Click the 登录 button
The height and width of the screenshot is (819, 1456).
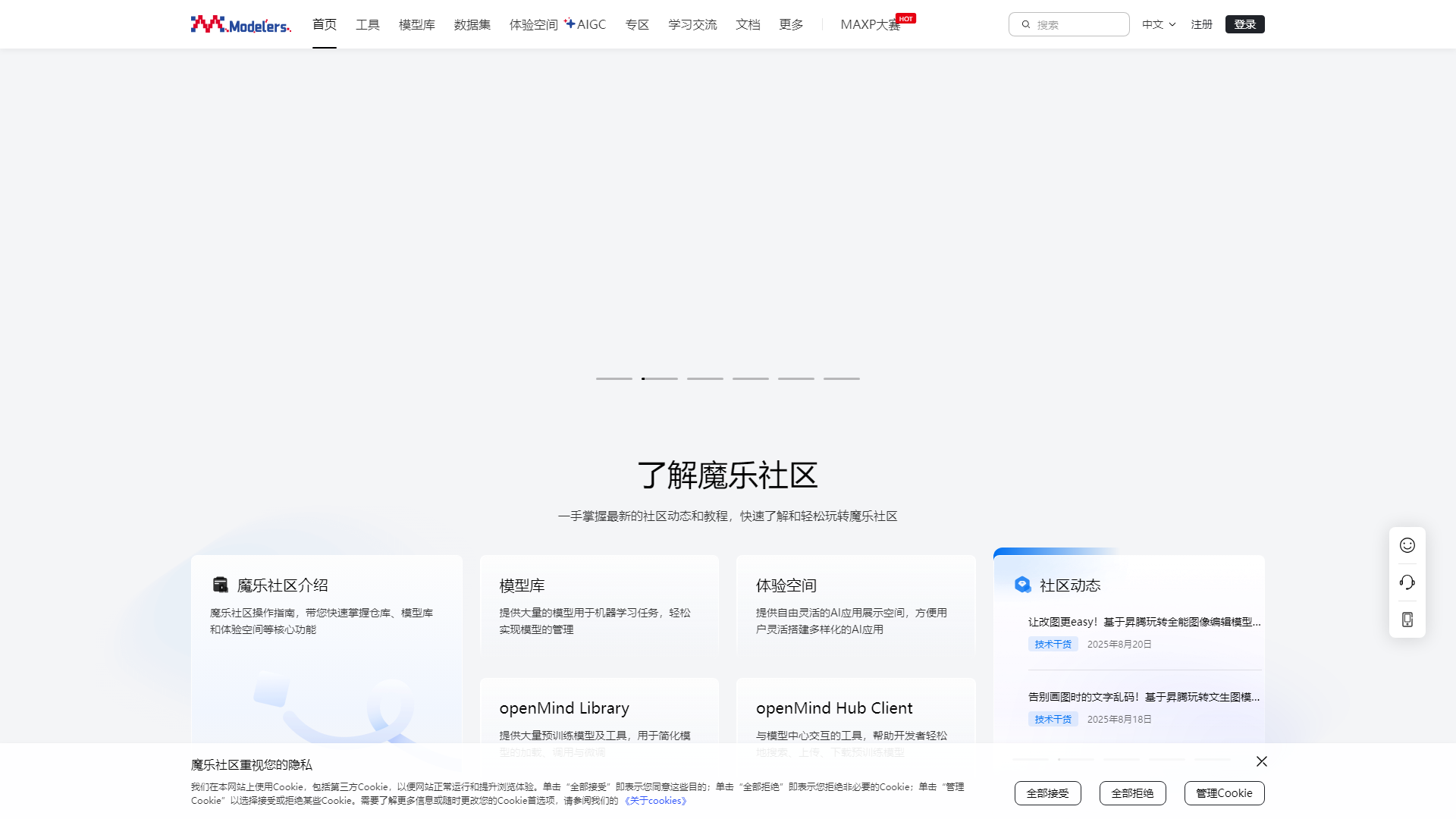point(1244,24)
